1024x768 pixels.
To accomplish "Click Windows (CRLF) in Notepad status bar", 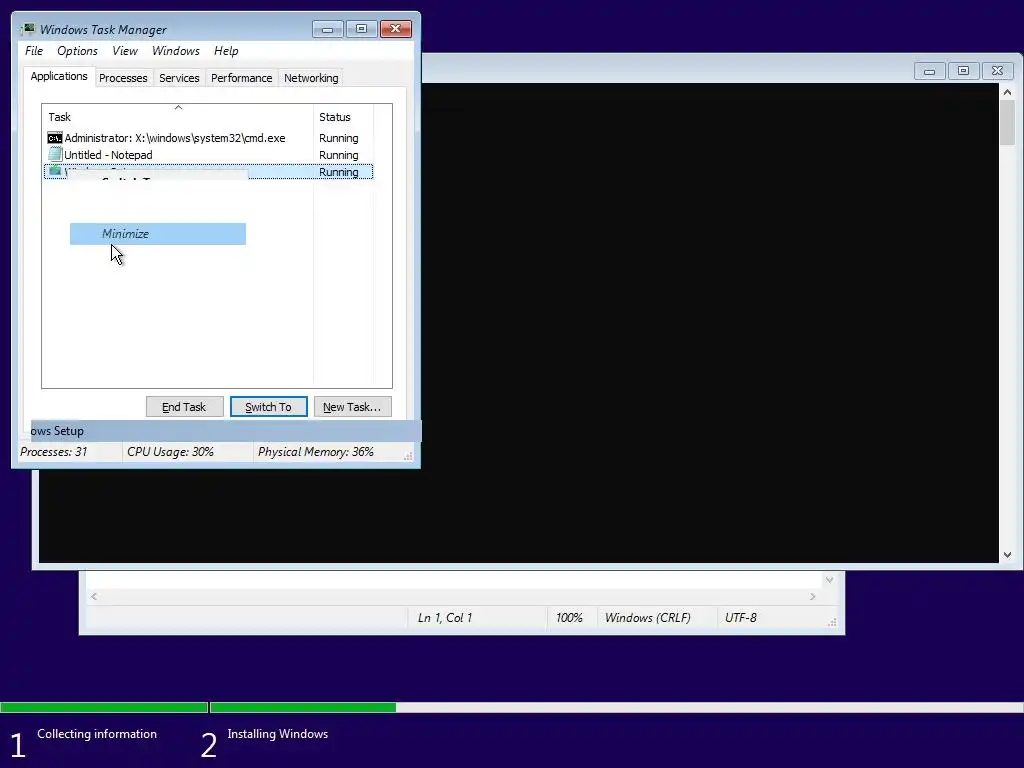I will pyautogui.click(x=648, y=618).
